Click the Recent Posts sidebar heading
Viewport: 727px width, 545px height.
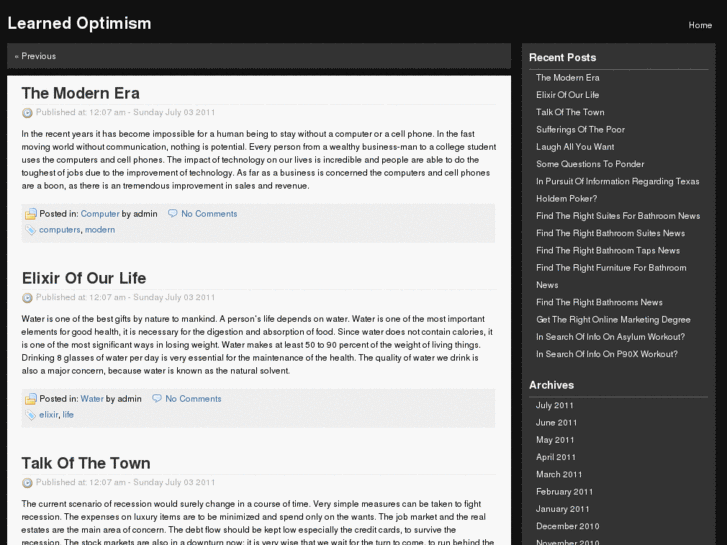point(562,58)
